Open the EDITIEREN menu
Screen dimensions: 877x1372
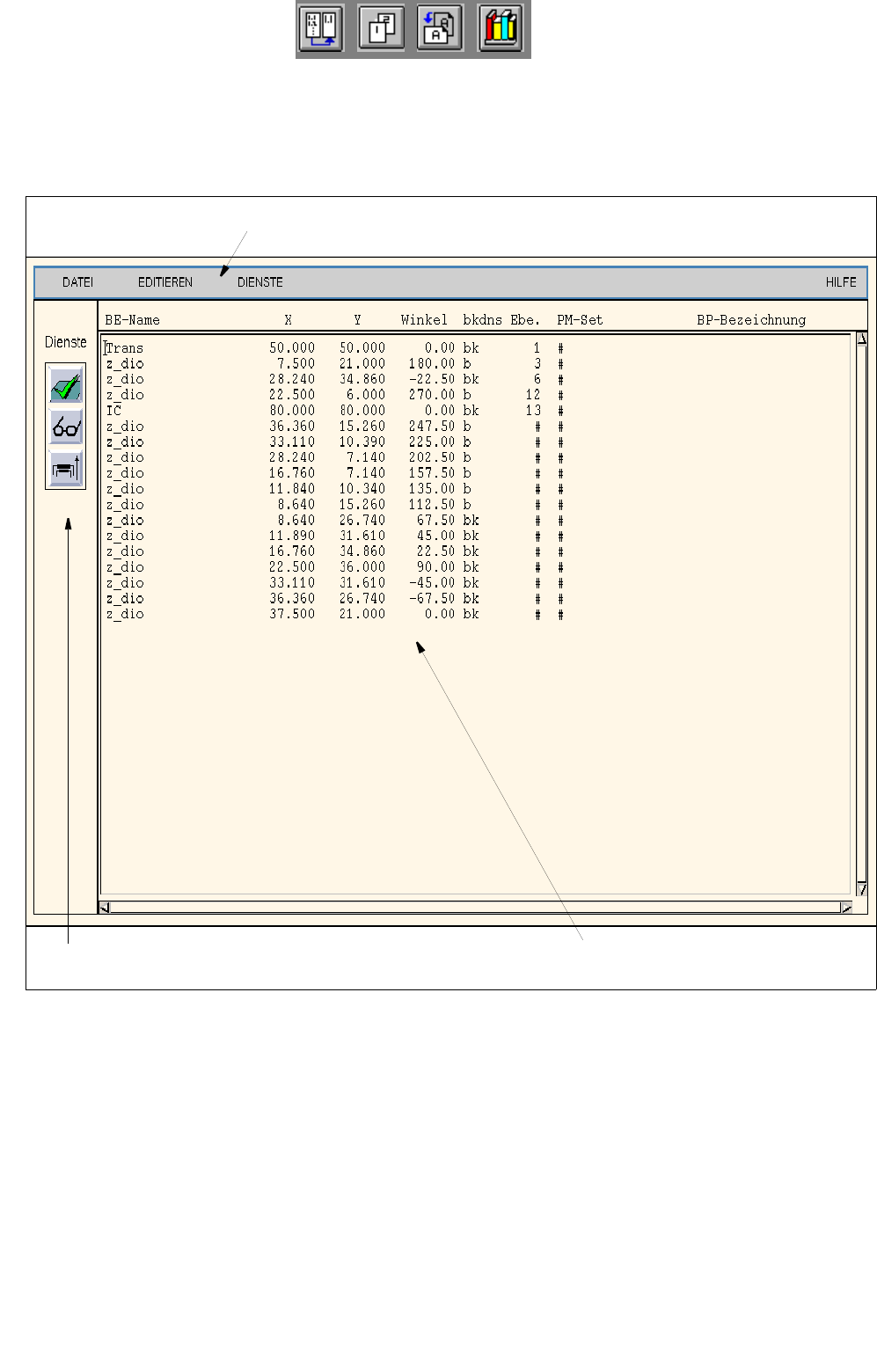click(165, 282)
